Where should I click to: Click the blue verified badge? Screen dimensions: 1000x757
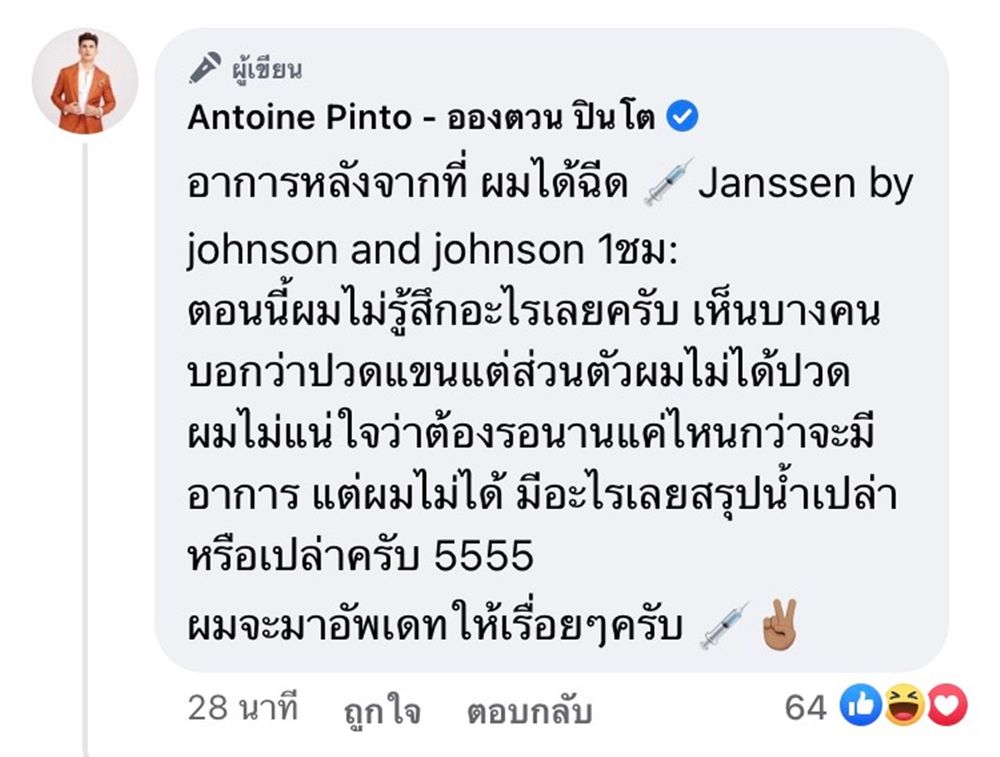[x=682, y=117]
